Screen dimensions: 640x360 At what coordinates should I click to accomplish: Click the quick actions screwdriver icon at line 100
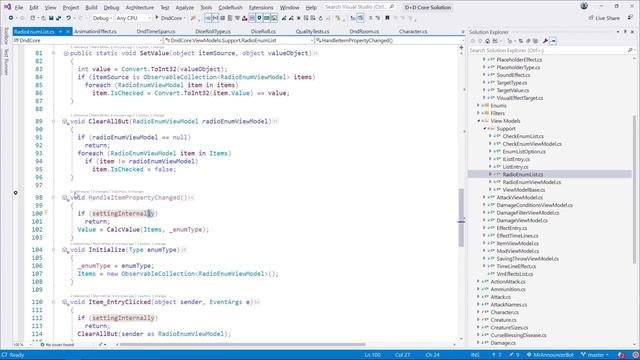pyautogui.click(x=46, y=213)
